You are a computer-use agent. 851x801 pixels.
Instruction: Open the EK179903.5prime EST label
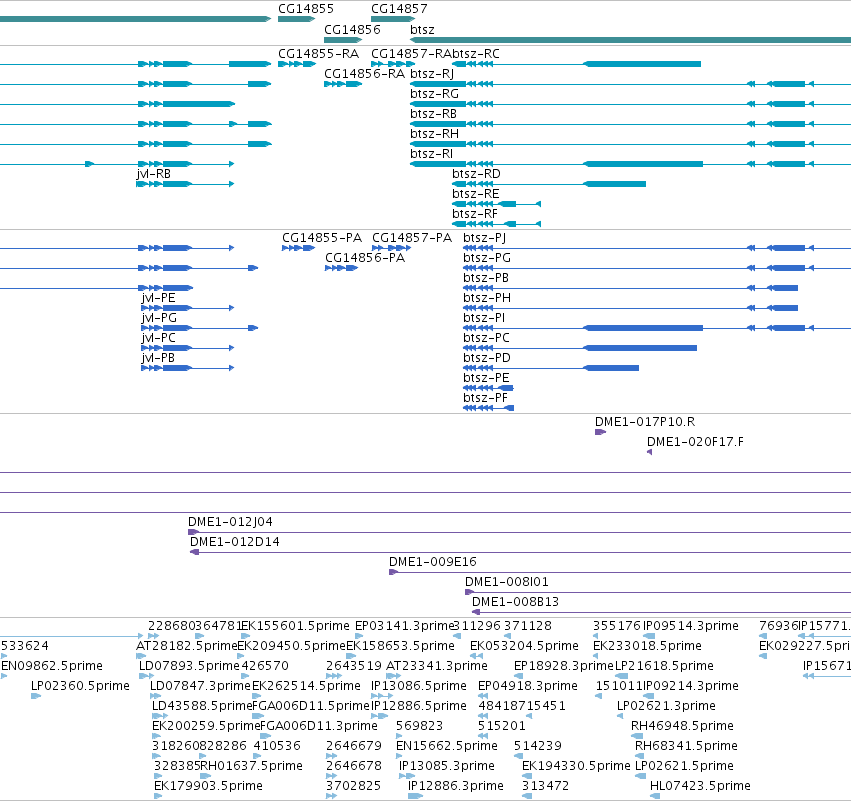[208, 786]
